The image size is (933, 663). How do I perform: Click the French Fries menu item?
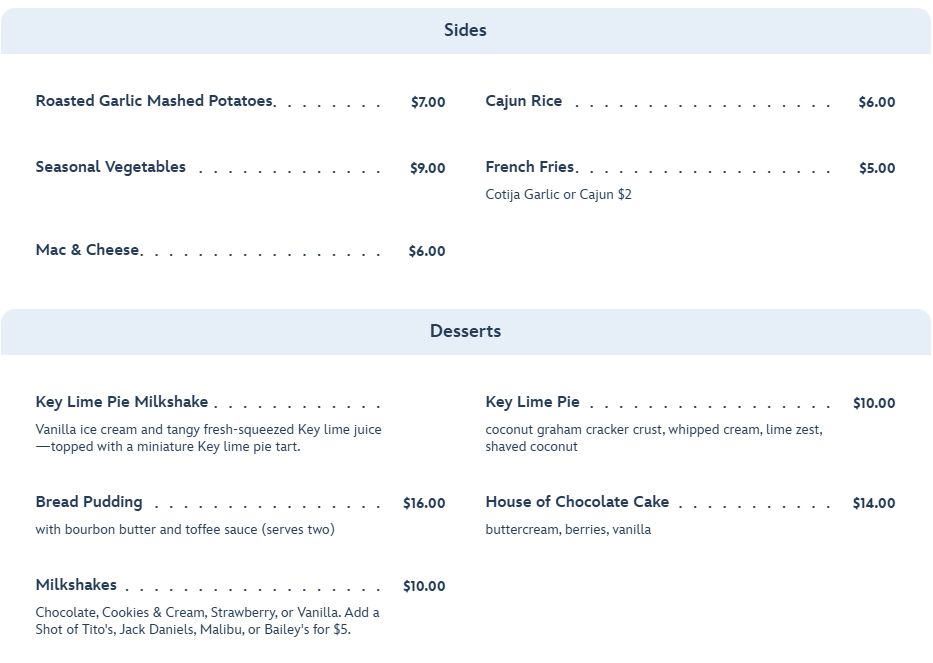coord(529,167)
